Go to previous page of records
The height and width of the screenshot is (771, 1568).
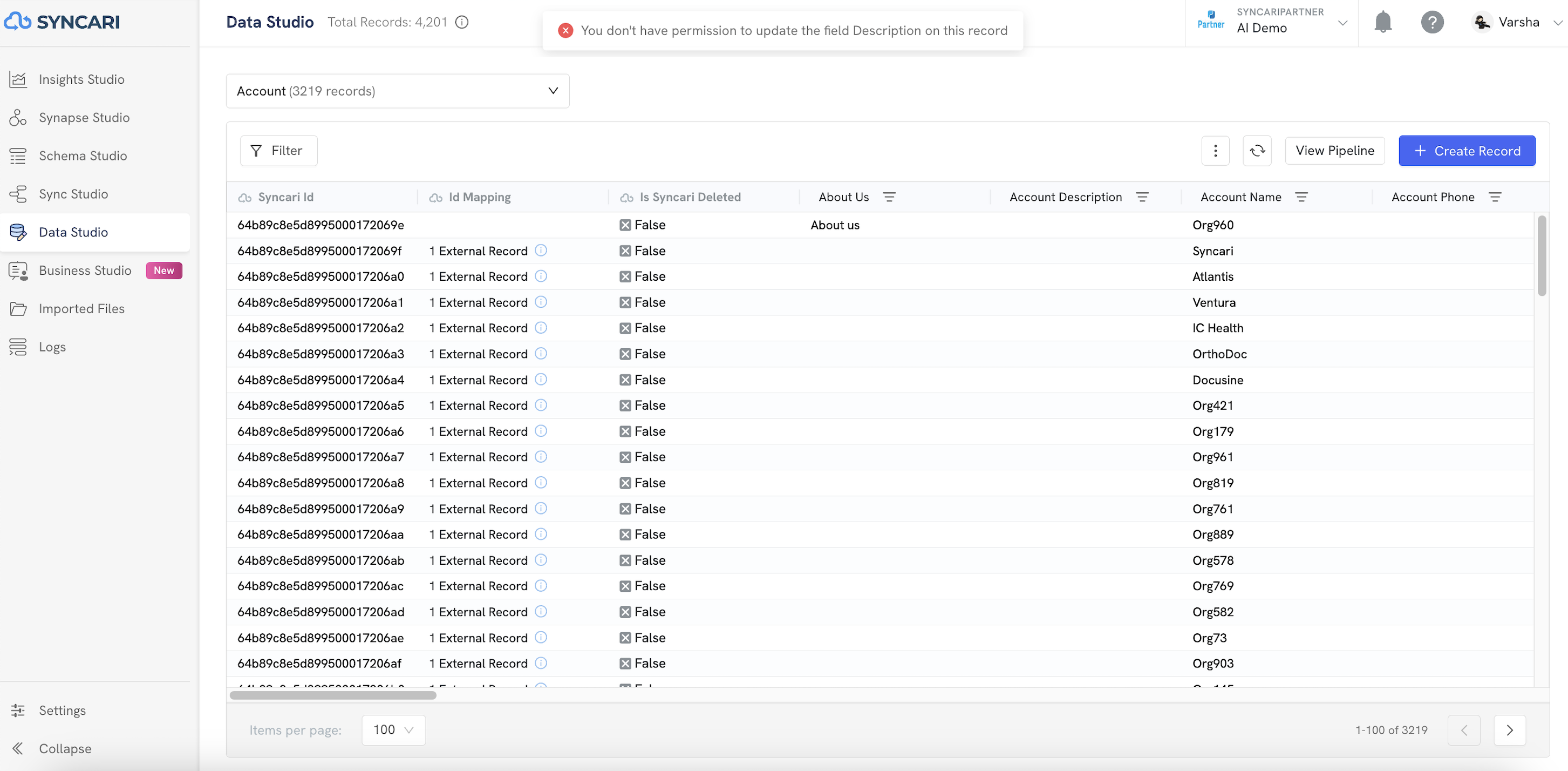[1464, 730]
